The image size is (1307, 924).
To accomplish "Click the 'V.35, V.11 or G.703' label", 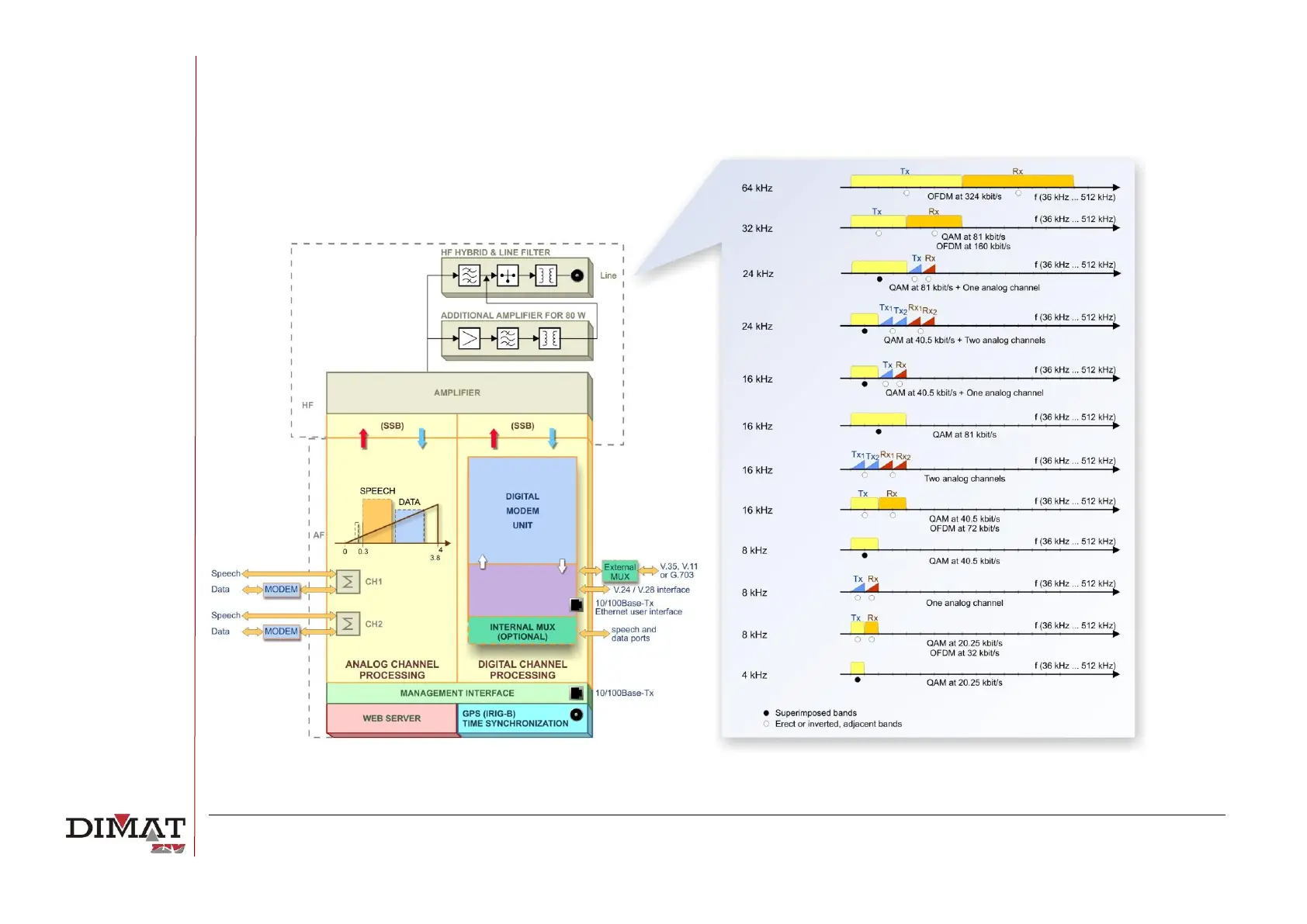I will (678, 571).
